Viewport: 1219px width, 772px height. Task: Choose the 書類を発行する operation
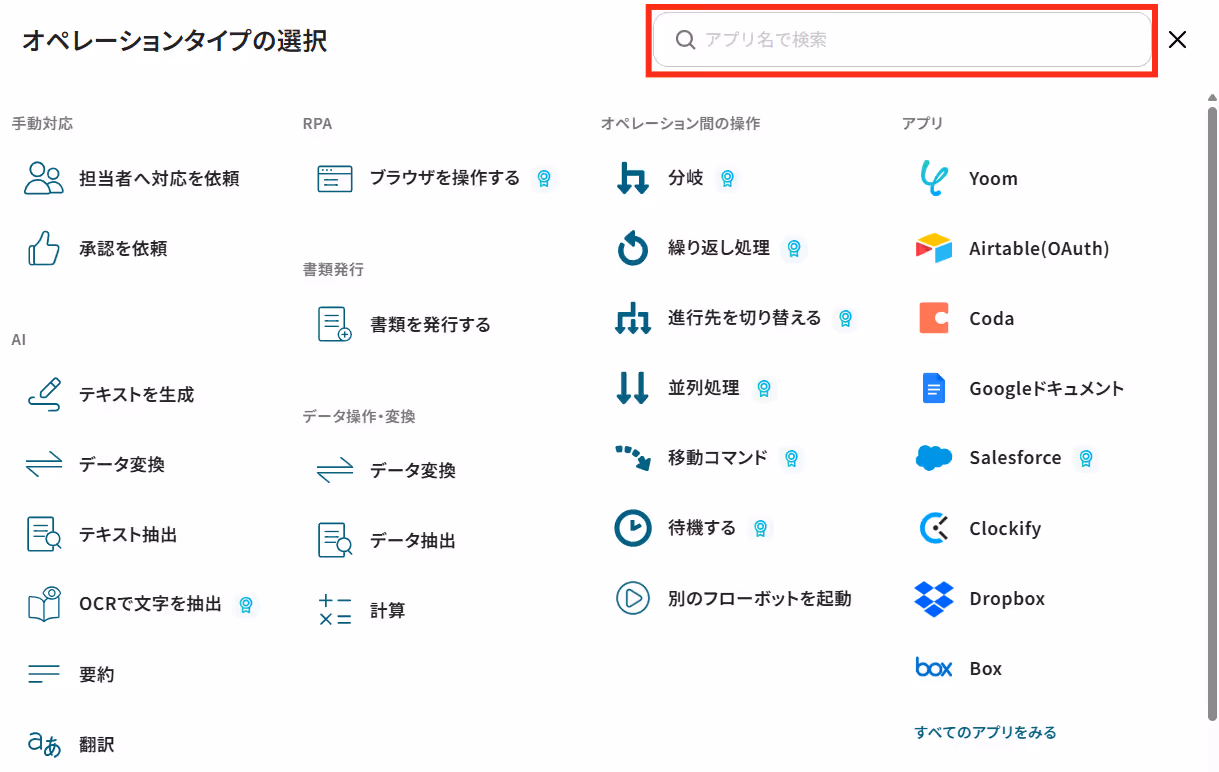tap(430, 325)
